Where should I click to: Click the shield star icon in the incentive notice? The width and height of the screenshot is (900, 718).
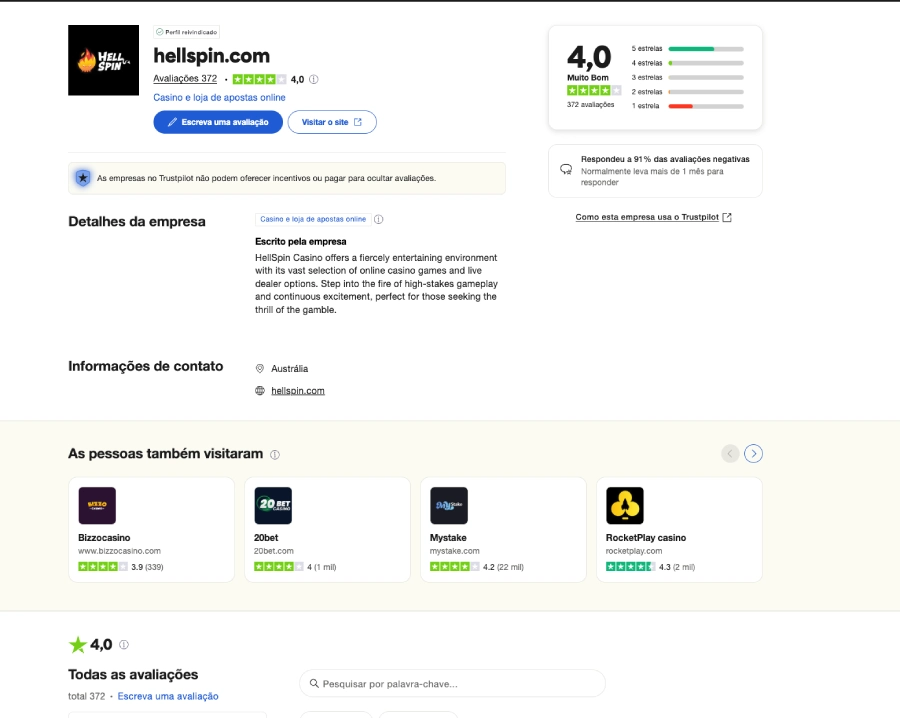point(83,178)
